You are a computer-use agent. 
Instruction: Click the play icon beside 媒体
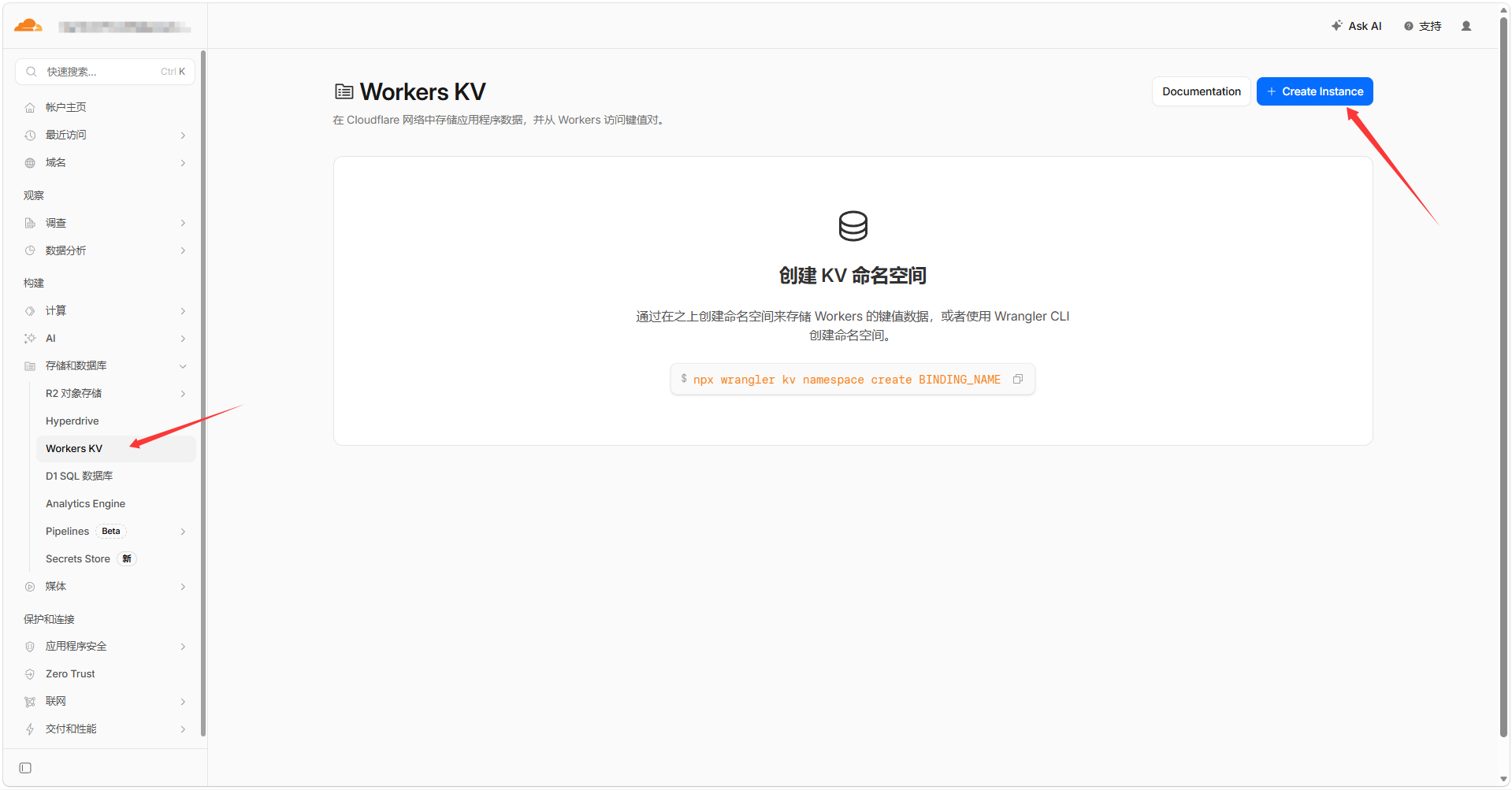30,587
